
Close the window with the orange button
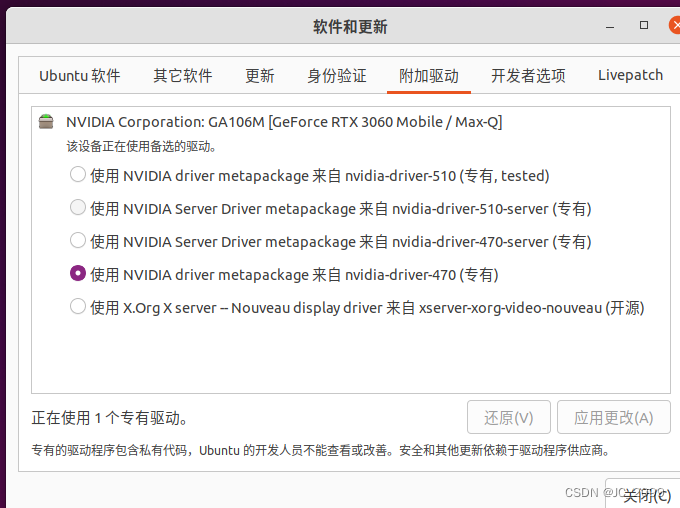[x=675, y=25]
